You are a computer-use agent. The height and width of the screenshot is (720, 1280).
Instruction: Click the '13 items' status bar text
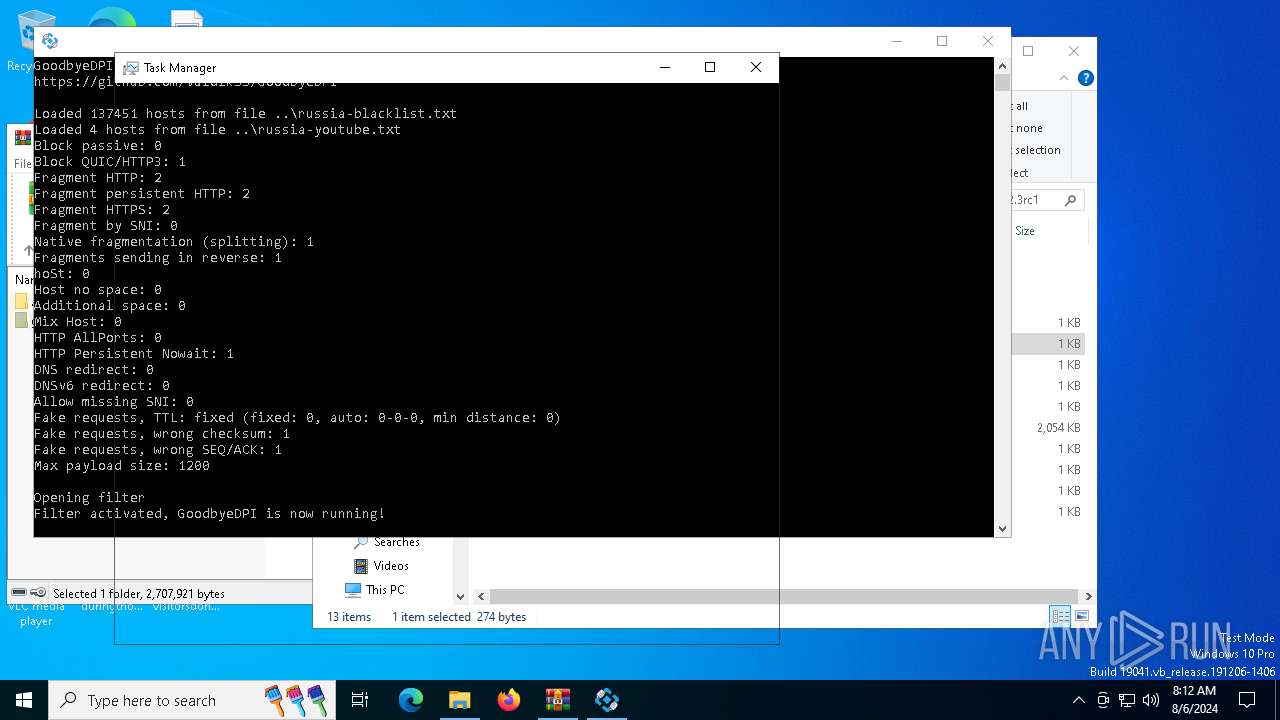tap(349, 617)
